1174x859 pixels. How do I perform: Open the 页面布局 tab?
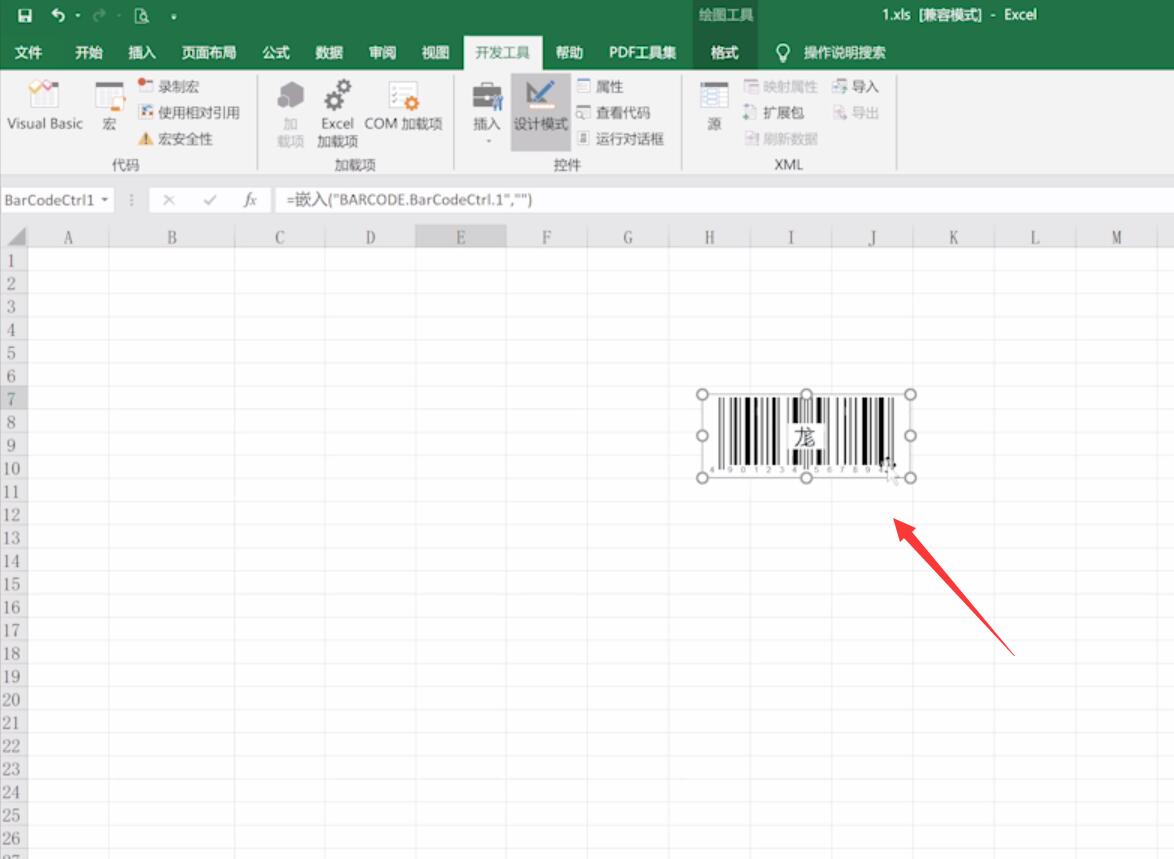(209, 52)
